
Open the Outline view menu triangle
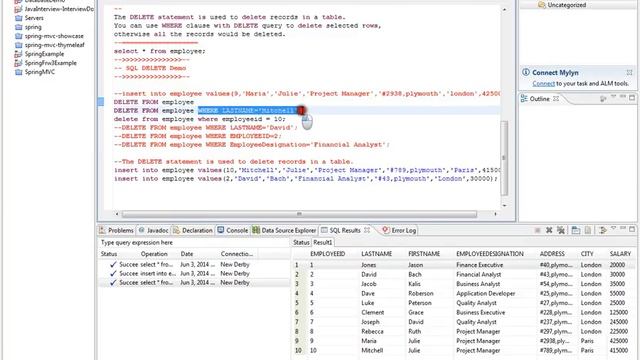pos(613,97)
